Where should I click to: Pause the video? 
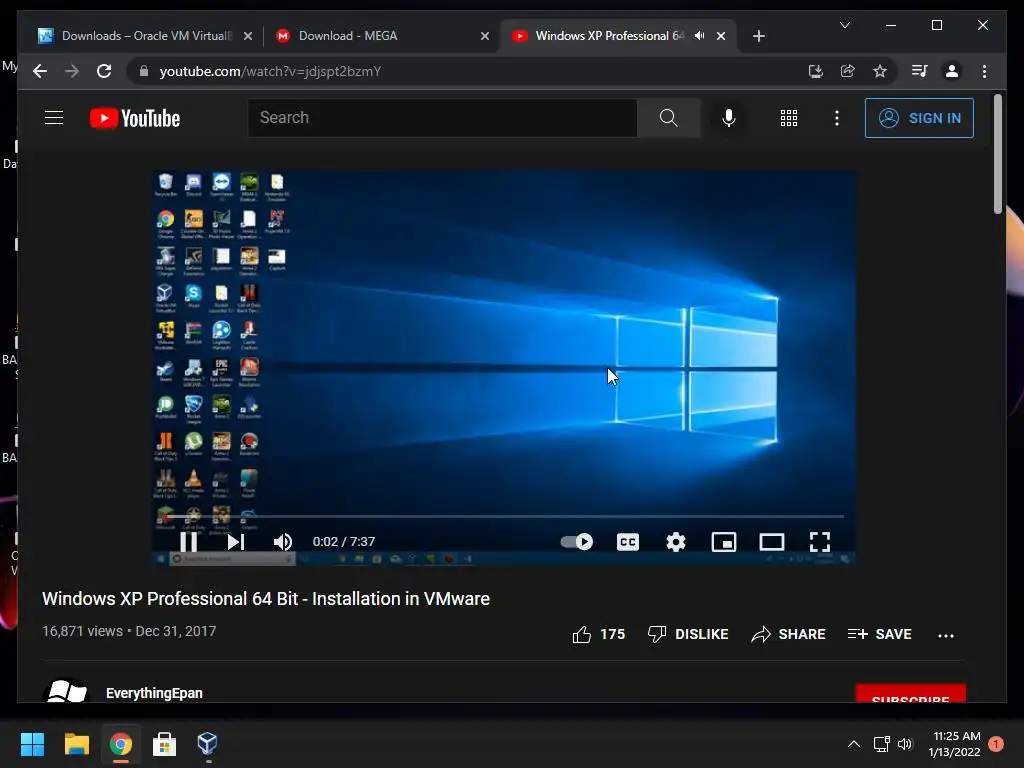click(189, 541)
